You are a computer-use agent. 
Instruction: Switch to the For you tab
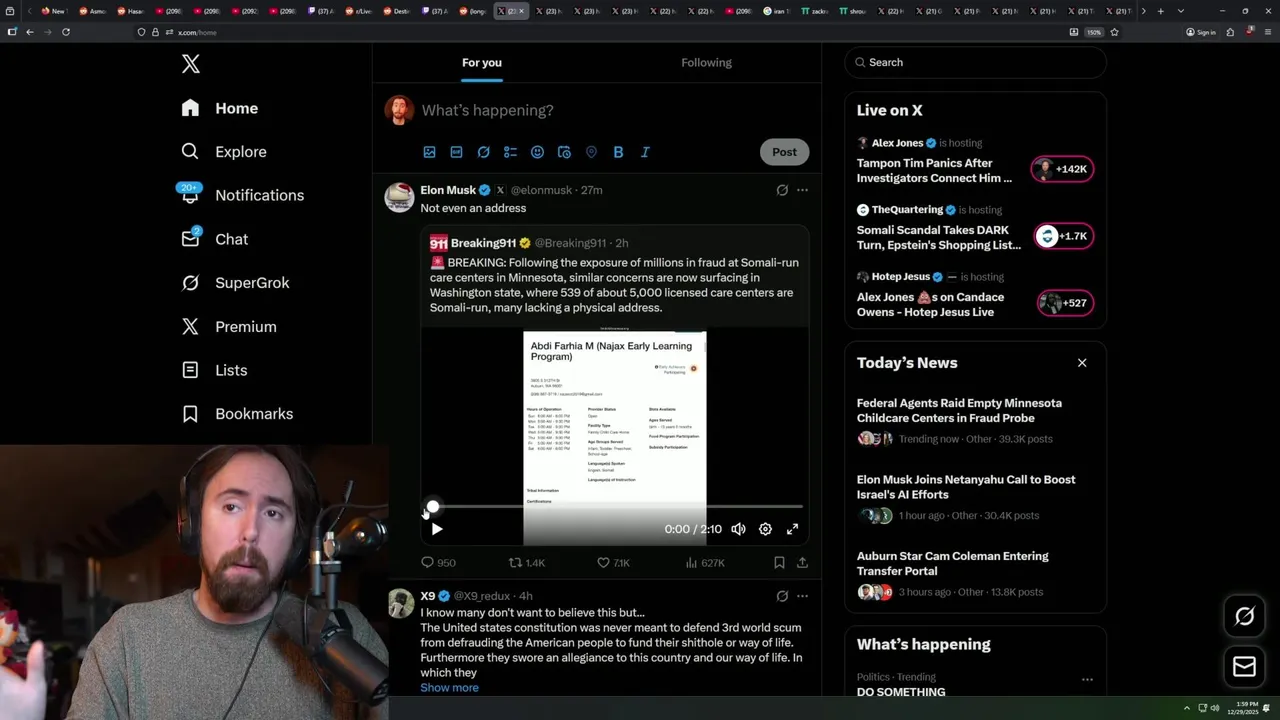pyautogui.click(x=482, y=62)
